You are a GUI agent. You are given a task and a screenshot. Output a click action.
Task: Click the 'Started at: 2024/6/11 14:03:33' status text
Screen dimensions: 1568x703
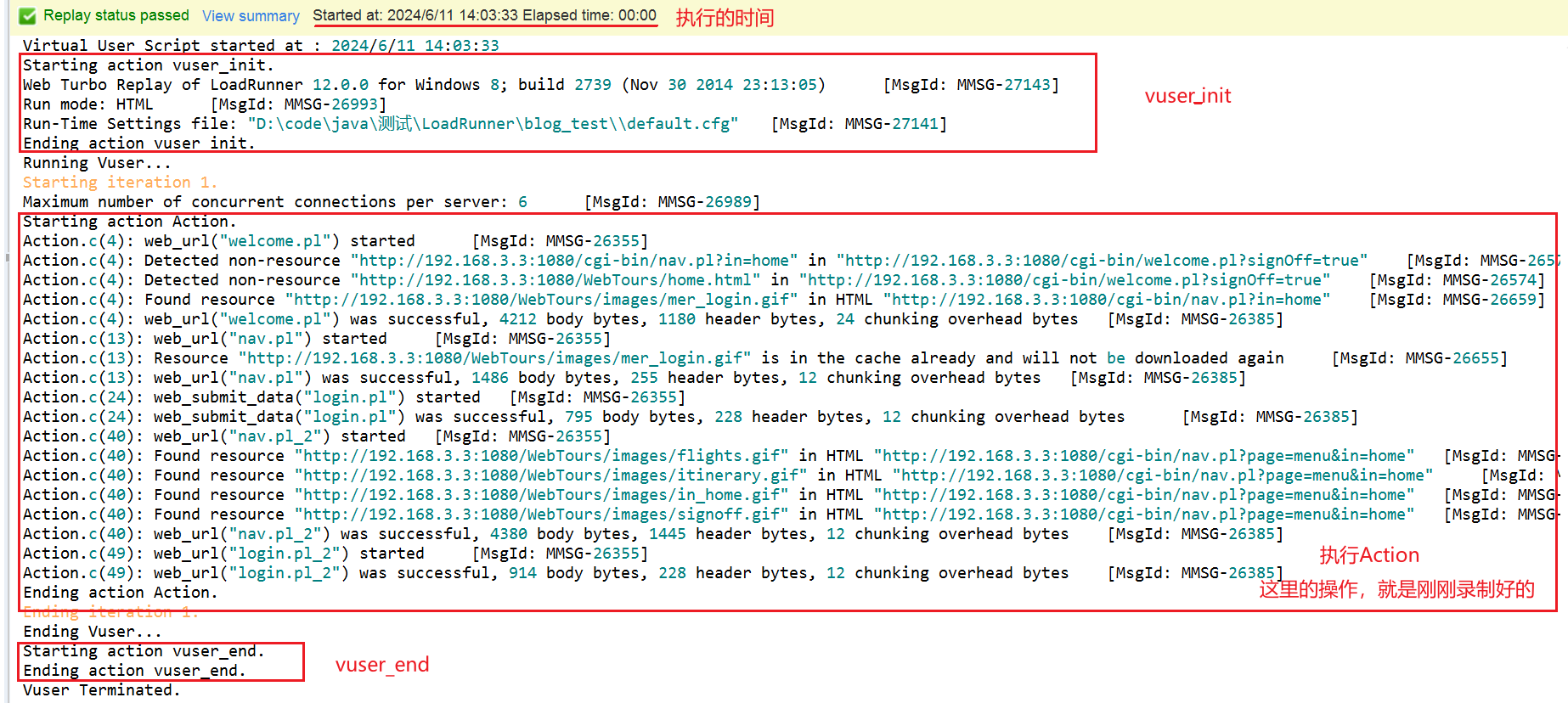coord(415,15)
